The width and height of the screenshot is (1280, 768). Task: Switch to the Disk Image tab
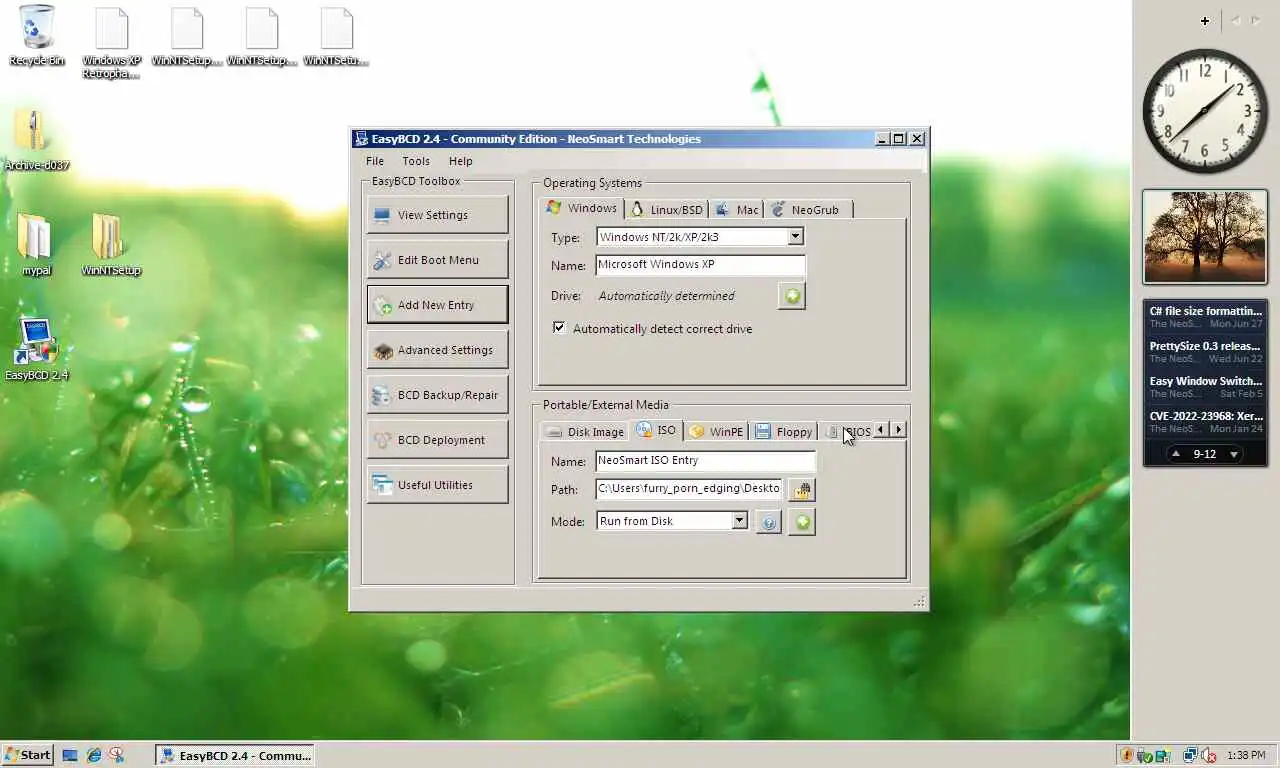click(x=586, y=432)
